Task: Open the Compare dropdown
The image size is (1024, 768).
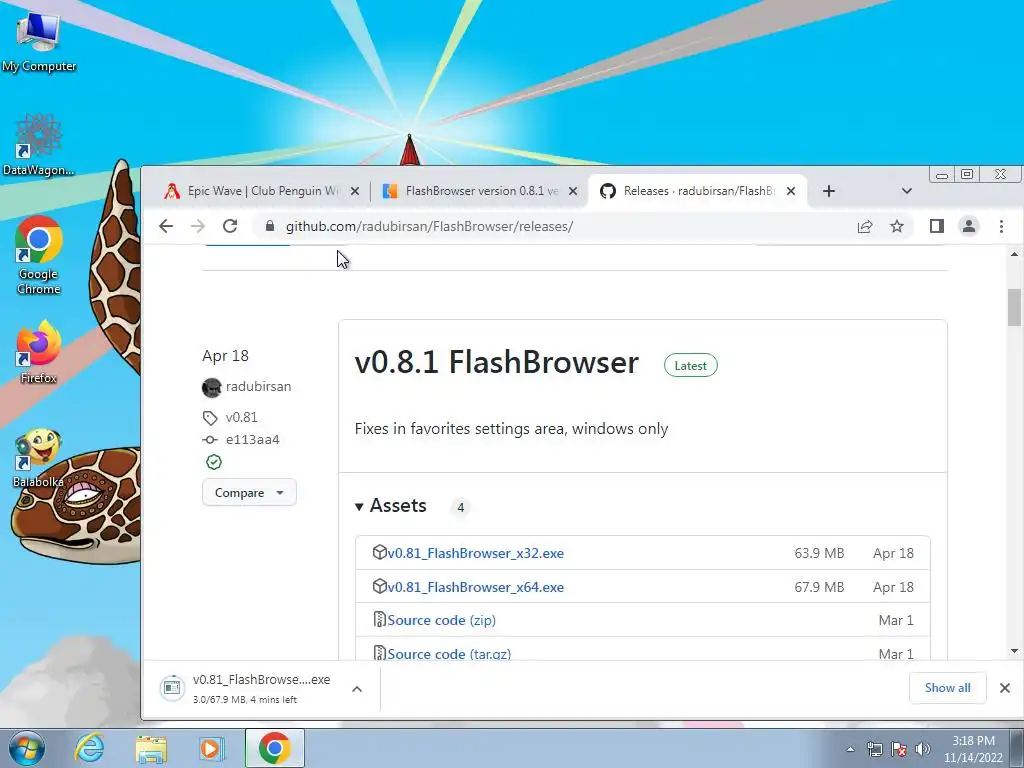Action: pos(249,492)
